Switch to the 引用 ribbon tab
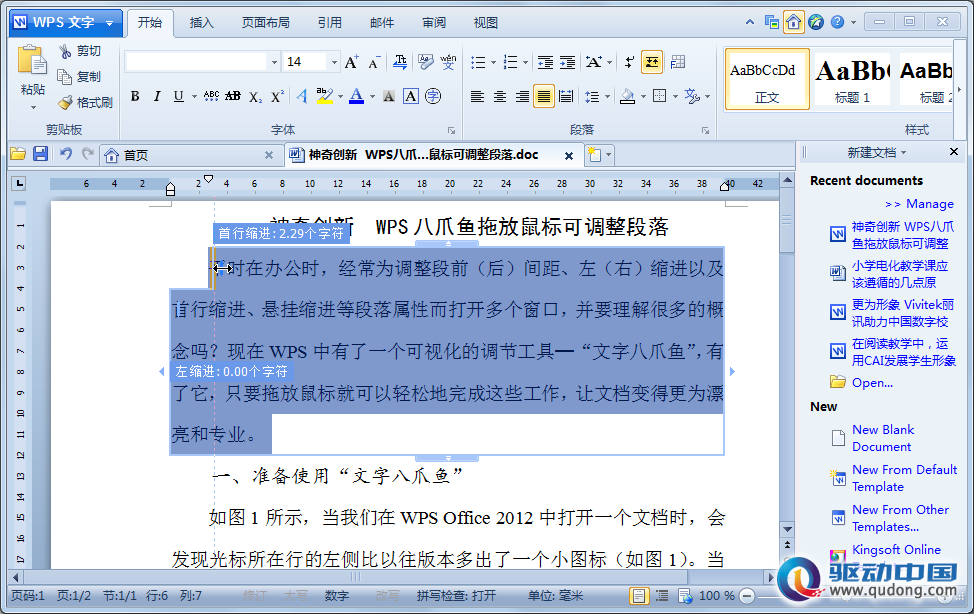974x614 pixels. click(329, 23)
